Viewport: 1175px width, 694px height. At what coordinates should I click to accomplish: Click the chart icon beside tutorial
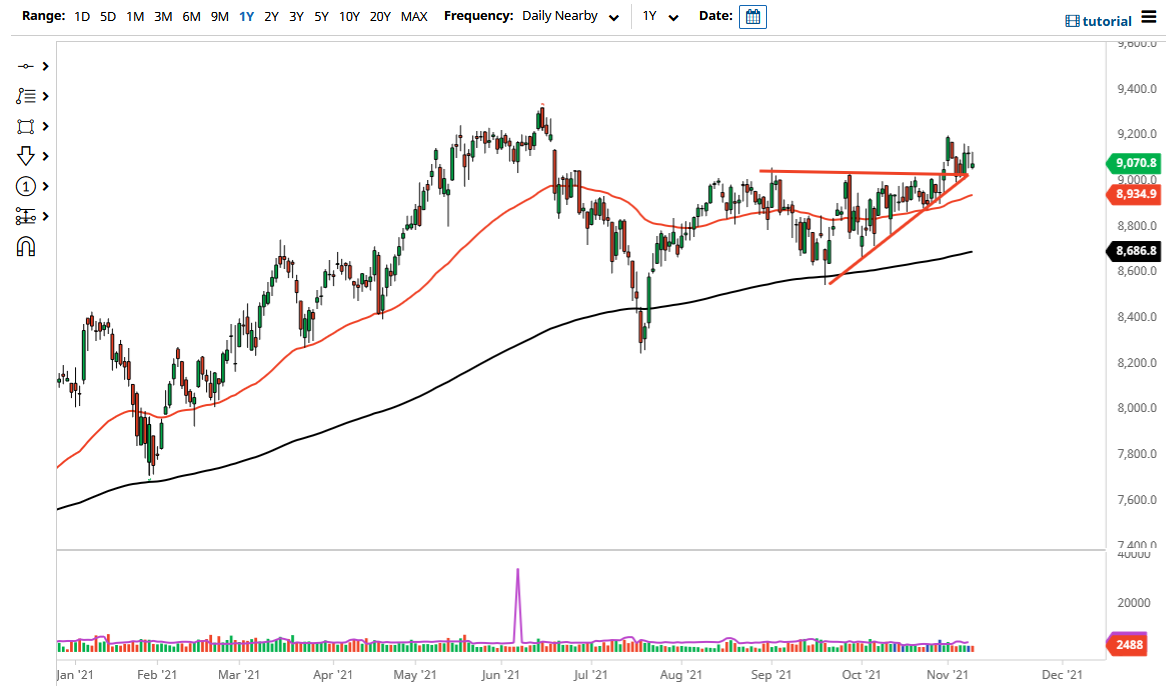click(x=1075, y=20)
